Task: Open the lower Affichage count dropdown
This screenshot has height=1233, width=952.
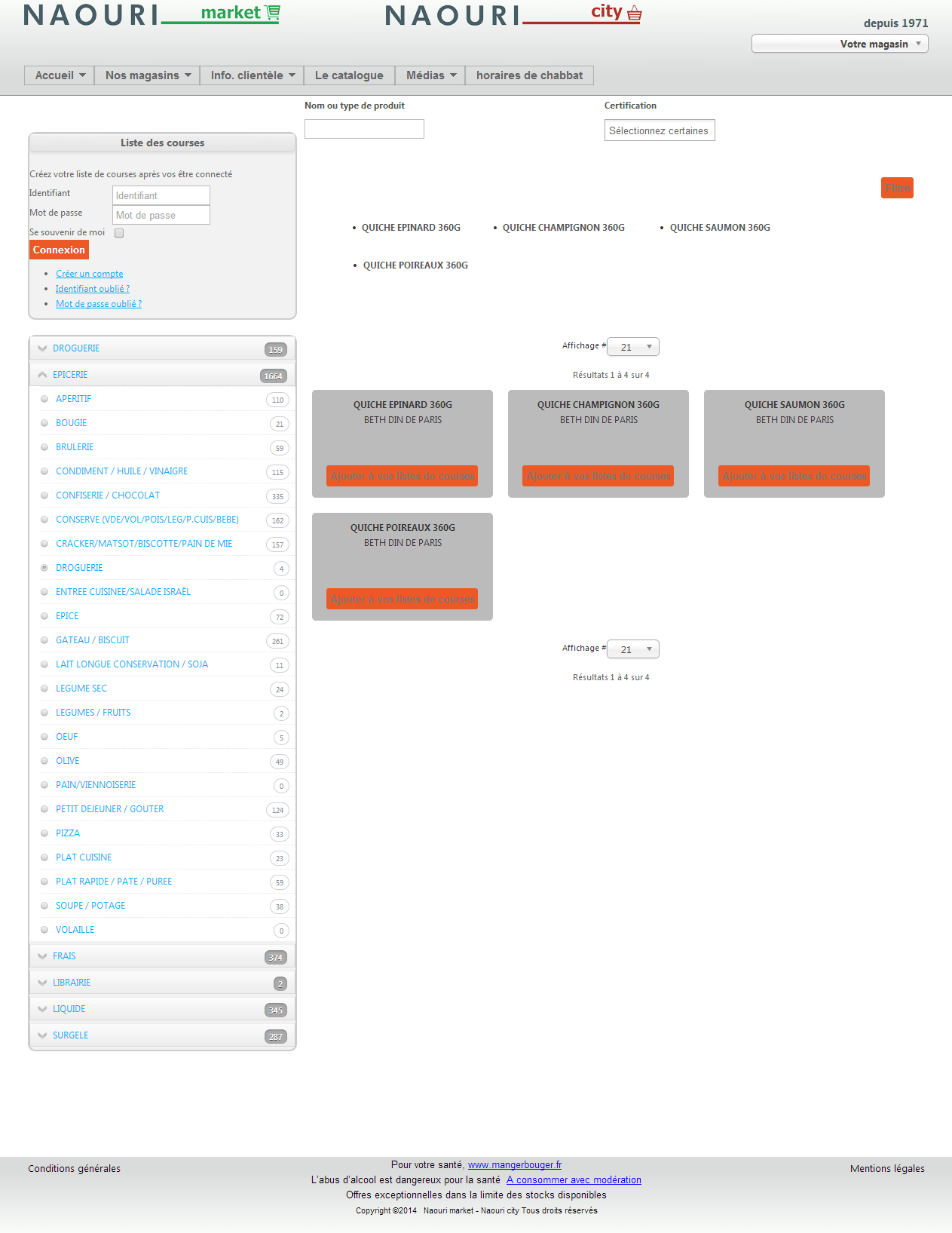Action: click(x=633, y=649)
